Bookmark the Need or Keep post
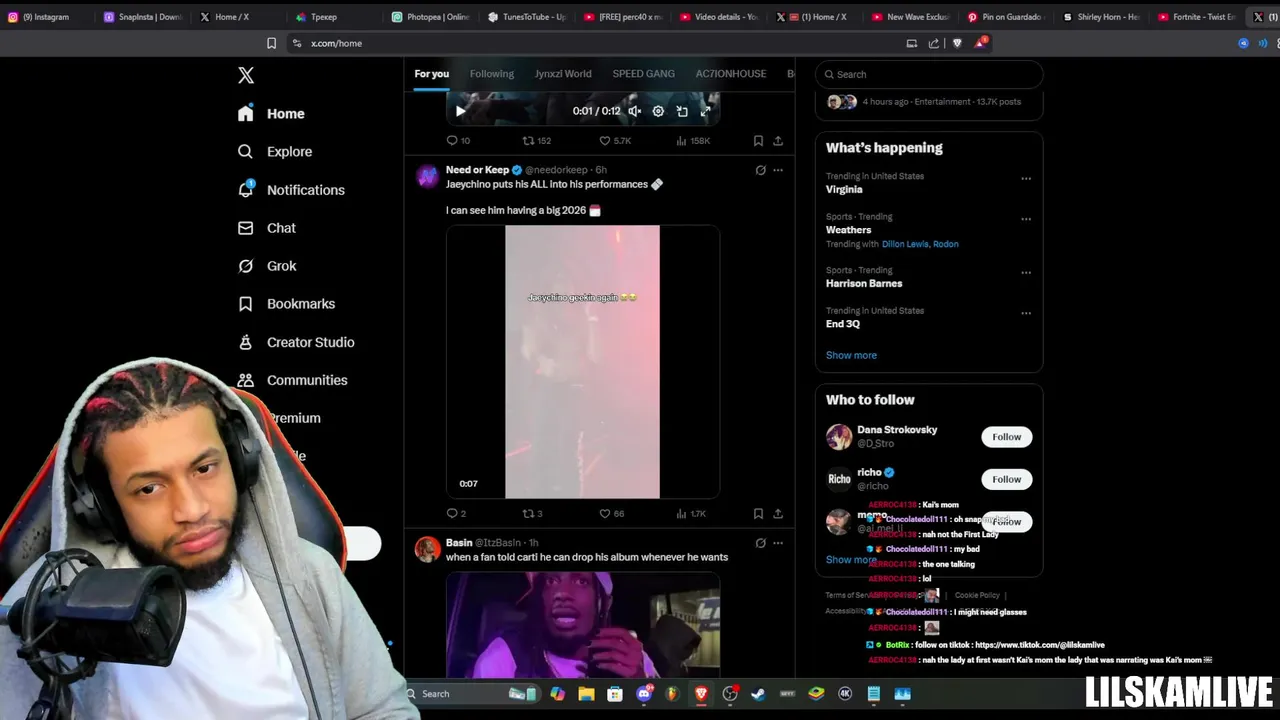Viewport: 1280px width, 720px height. [758, 514]
